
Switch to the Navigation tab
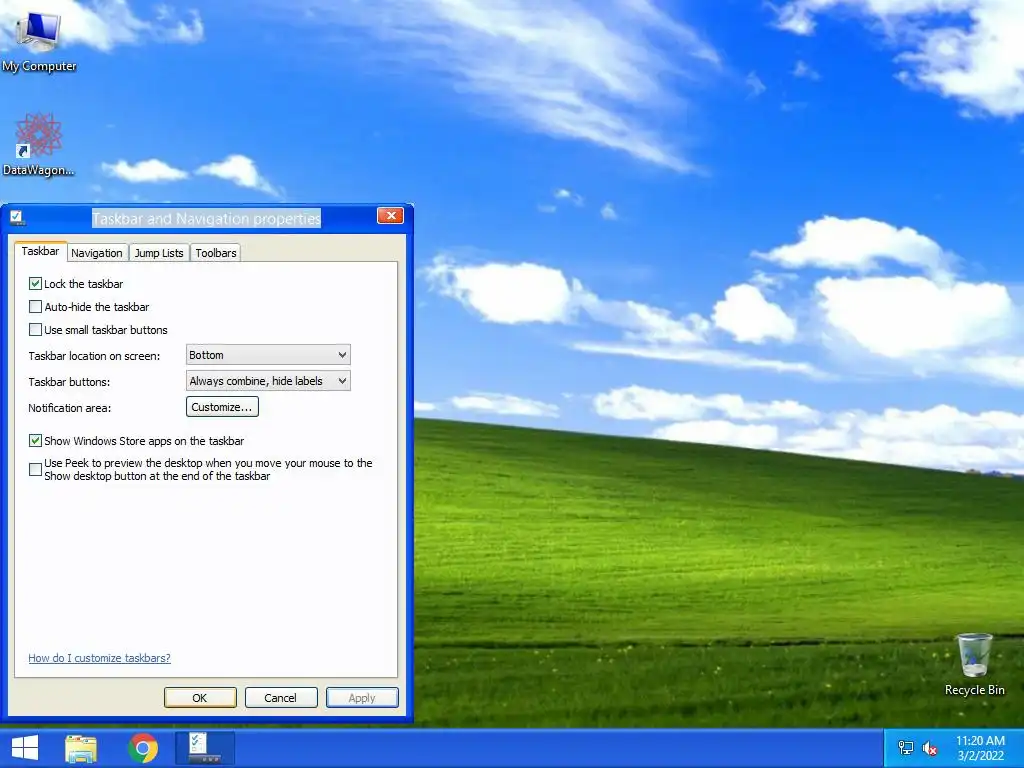coord(97,253)
